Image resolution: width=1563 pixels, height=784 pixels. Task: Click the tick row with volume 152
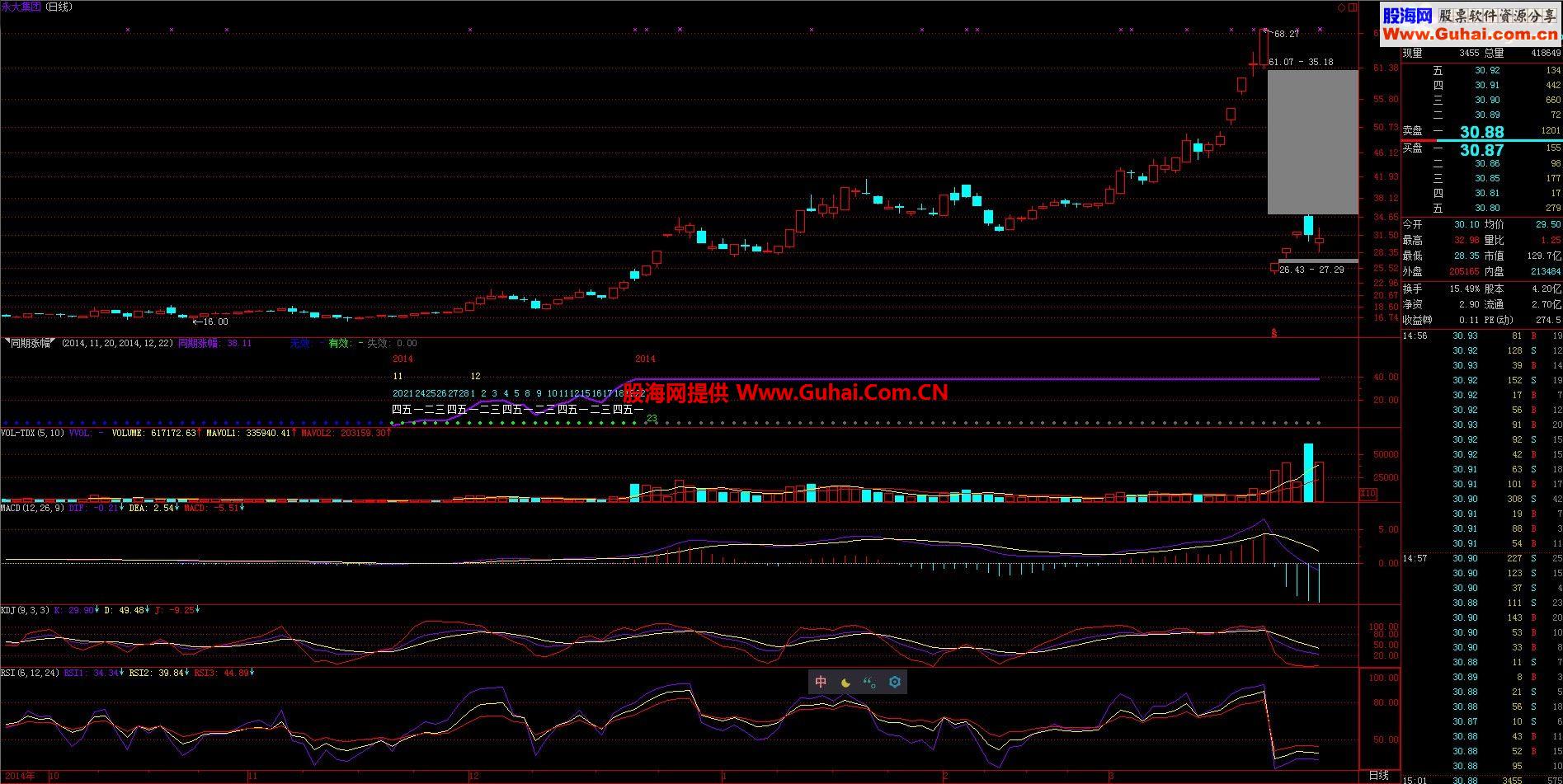point(1482,380)
